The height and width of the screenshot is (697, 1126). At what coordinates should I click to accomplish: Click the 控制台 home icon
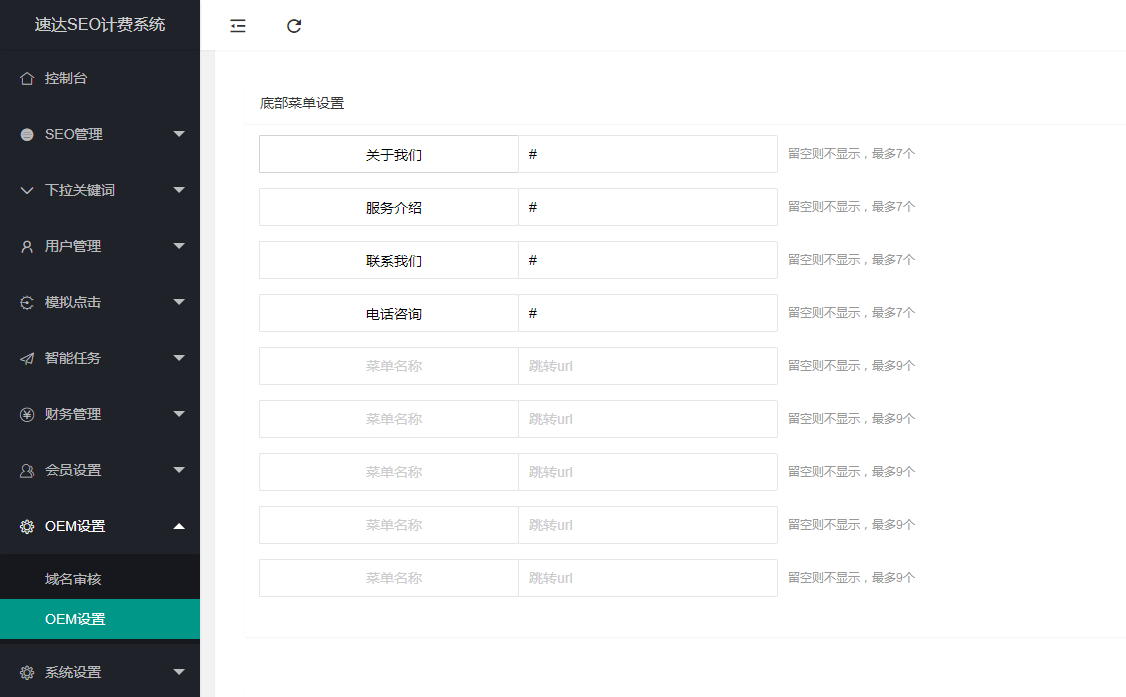27,78
